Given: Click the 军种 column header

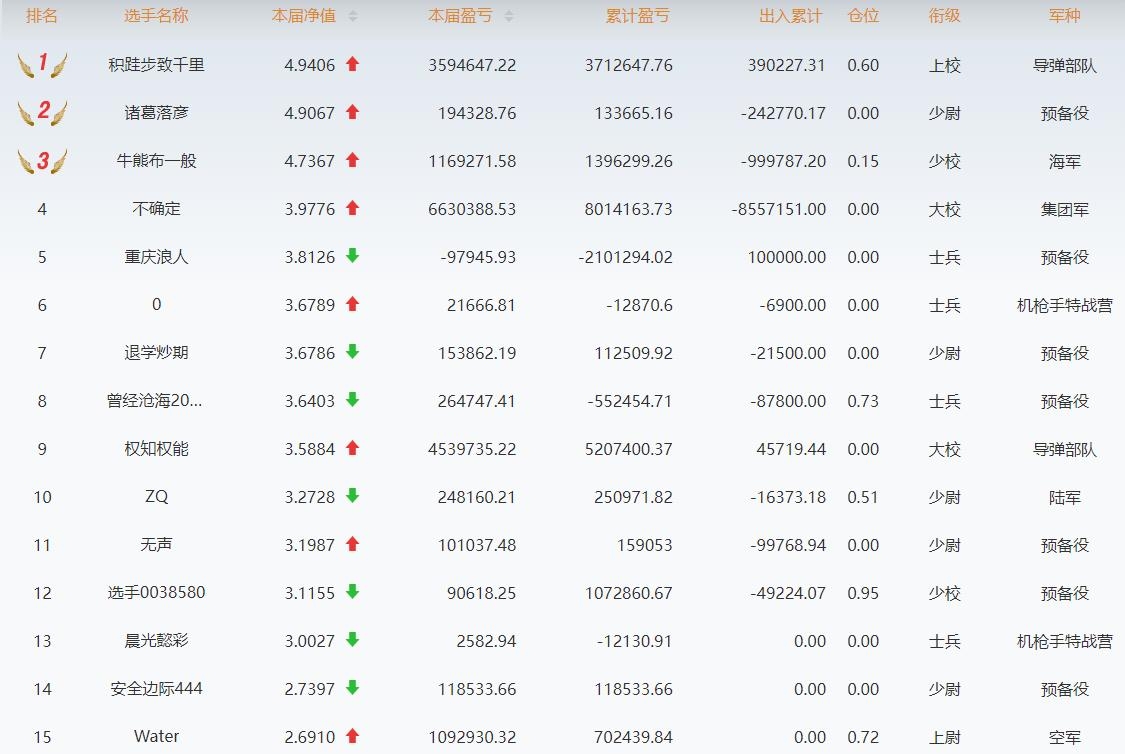Looking at the screenshot, I should (1064, 16).
